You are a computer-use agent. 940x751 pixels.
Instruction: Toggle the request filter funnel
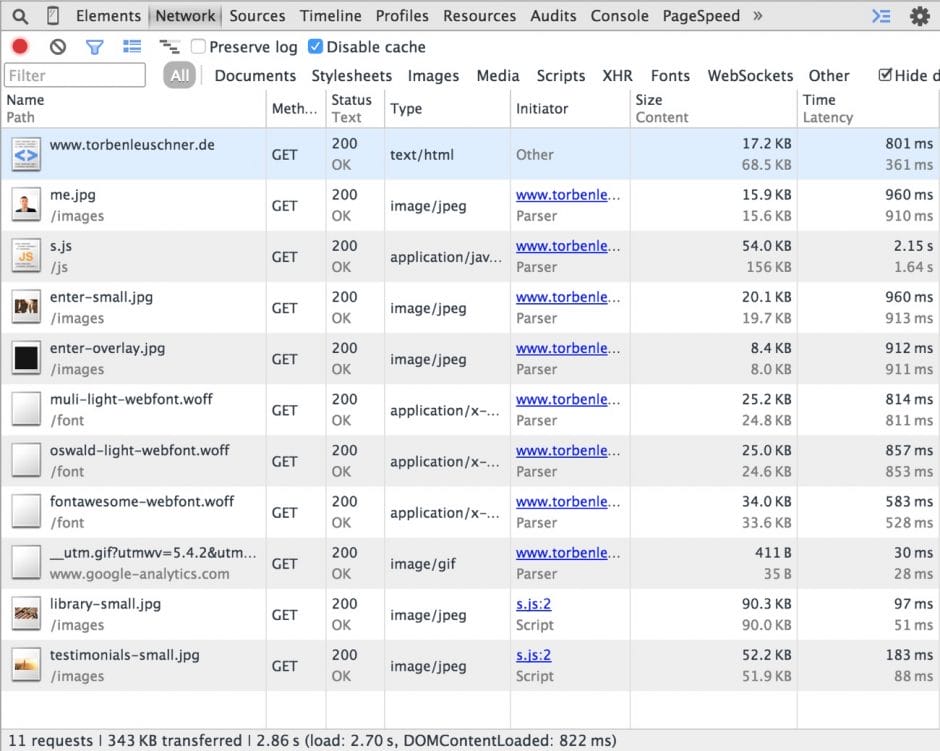95,46
